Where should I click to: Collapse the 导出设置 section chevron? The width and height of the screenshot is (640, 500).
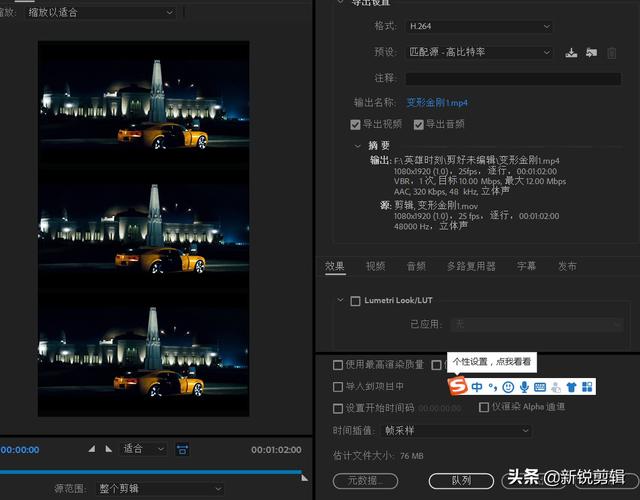click(340, 2)
